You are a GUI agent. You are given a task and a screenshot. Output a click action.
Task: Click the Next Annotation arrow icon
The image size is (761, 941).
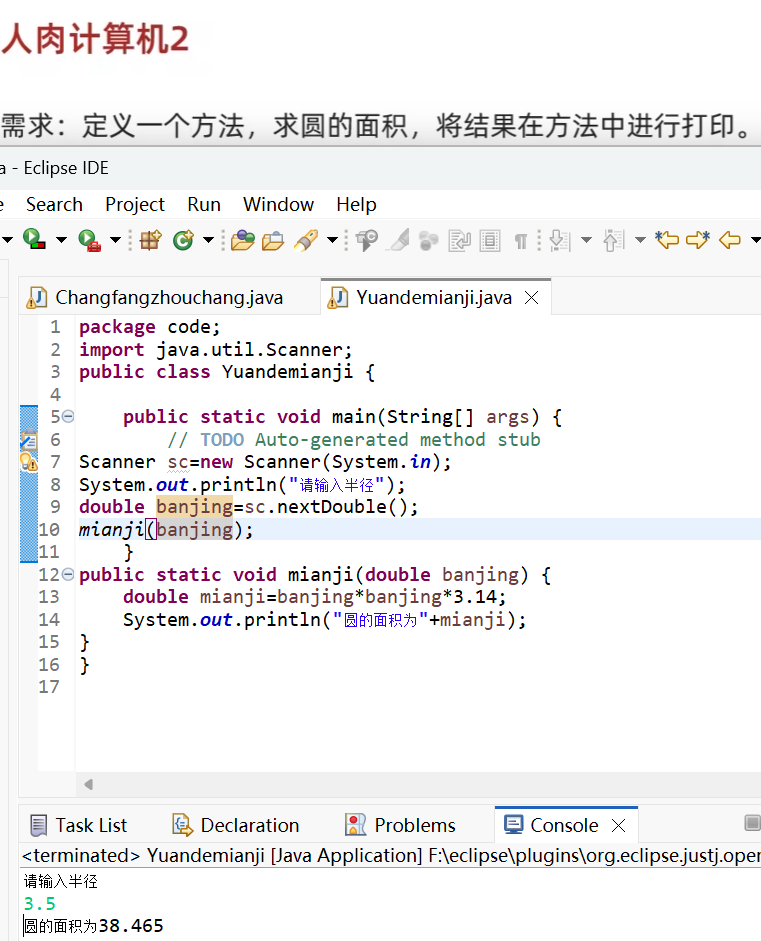(559, 241)
